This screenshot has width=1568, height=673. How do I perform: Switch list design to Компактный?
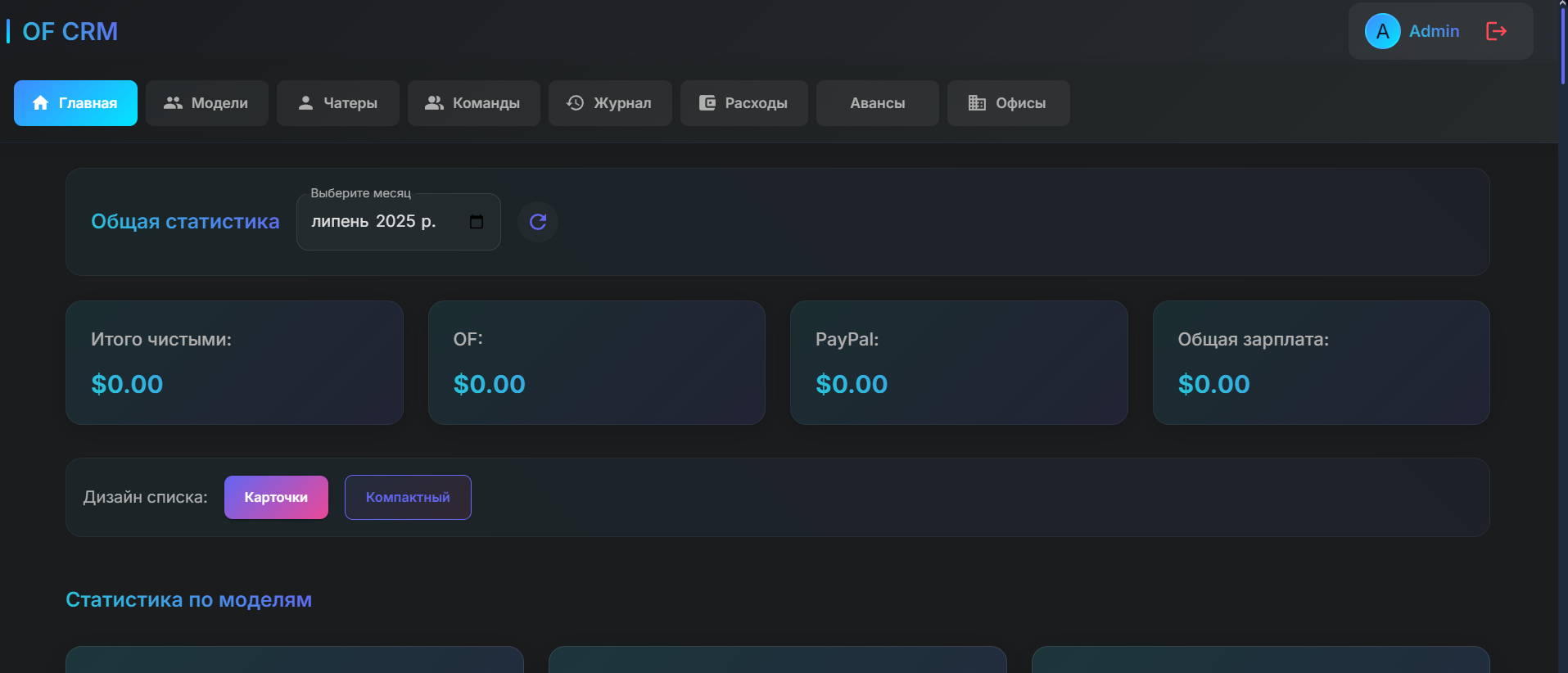pos(408,497)
